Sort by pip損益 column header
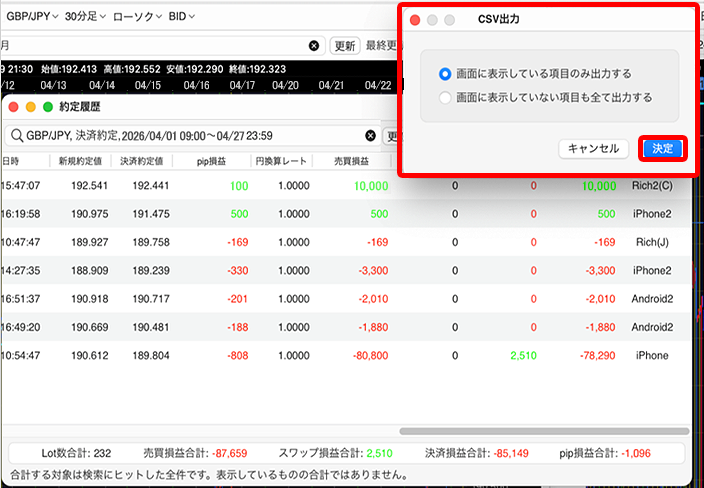704x488 pixels. (x=209, y=161)
